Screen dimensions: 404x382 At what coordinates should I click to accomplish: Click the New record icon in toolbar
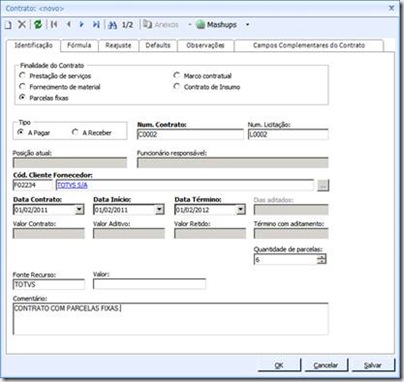point(8,25)
